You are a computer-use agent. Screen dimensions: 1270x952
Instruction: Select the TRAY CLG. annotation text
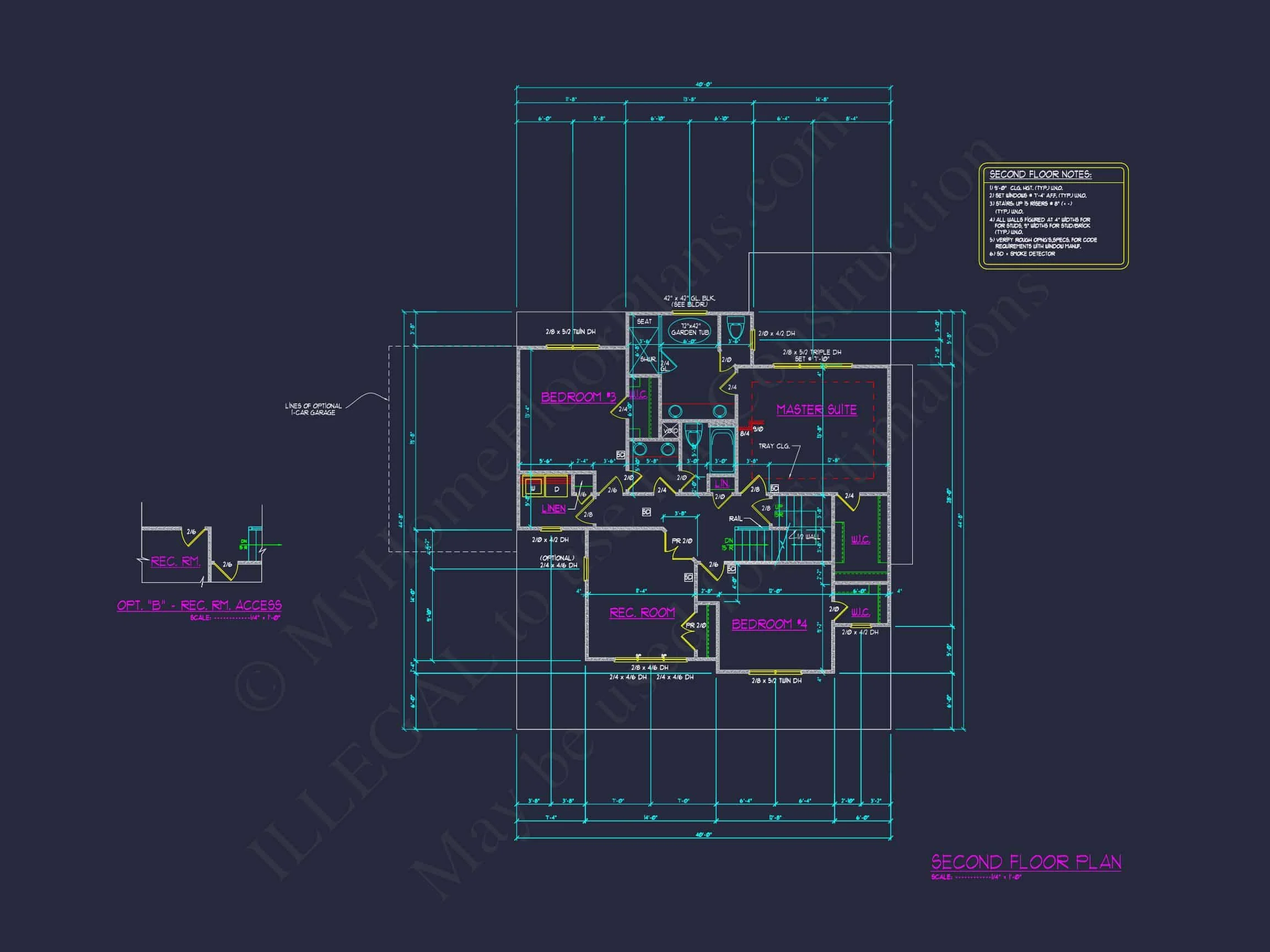coord(774,446)
